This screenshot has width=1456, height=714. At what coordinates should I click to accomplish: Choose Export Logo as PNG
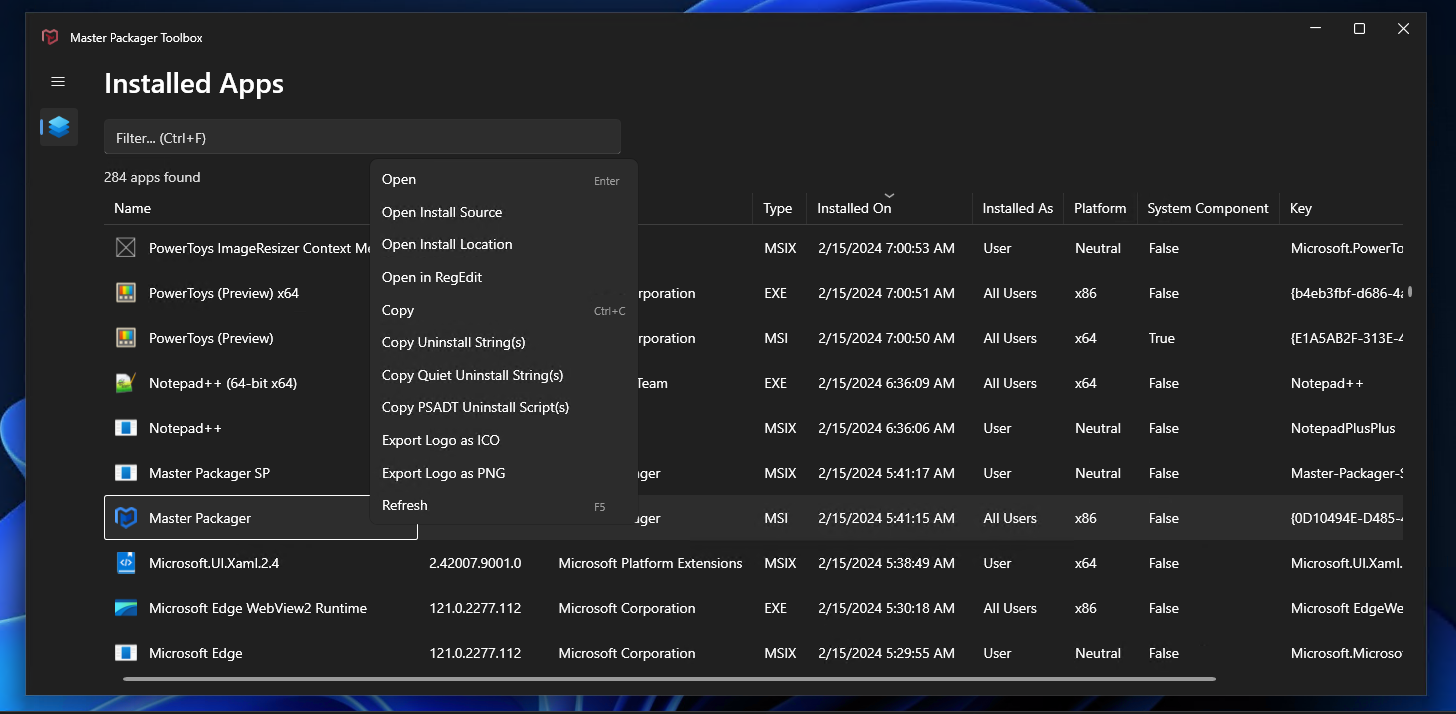[503, 473]
